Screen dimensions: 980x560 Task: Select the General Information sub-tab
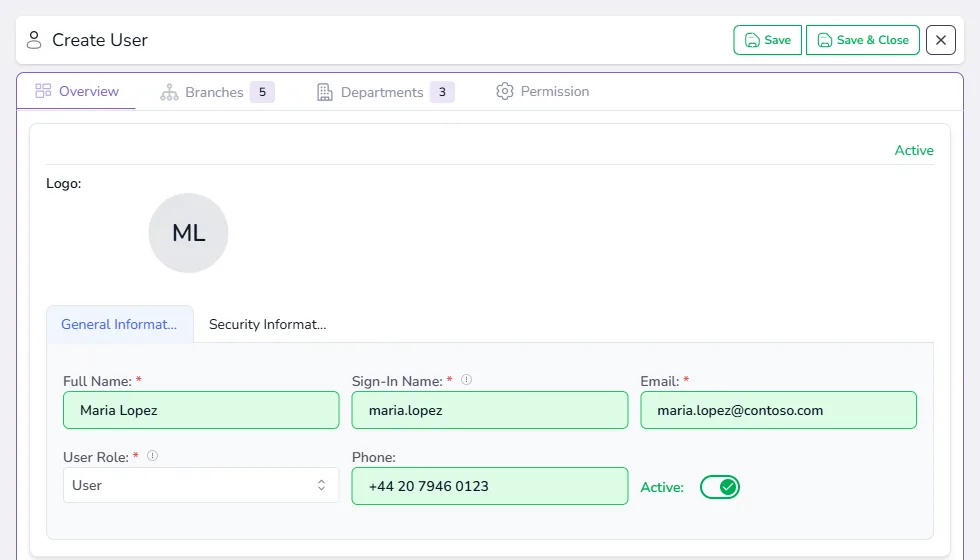tap(119, 324)
